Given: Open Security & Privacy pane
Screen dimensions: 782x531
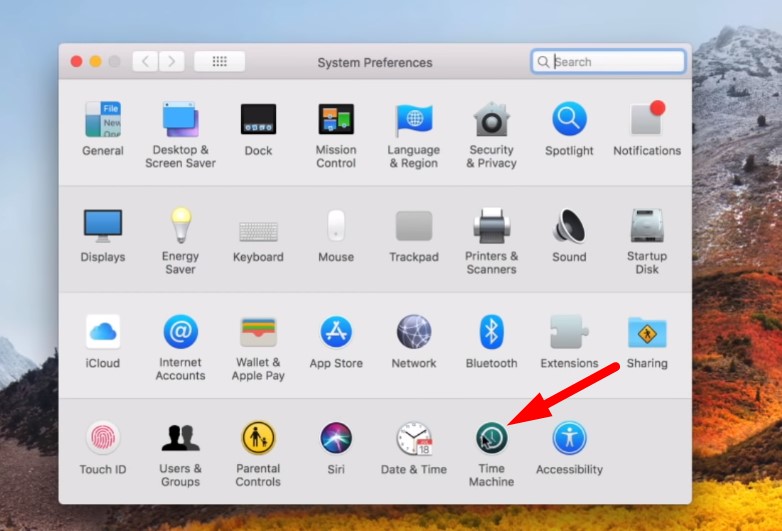Looking at the screenshot, I should (491, 120).
